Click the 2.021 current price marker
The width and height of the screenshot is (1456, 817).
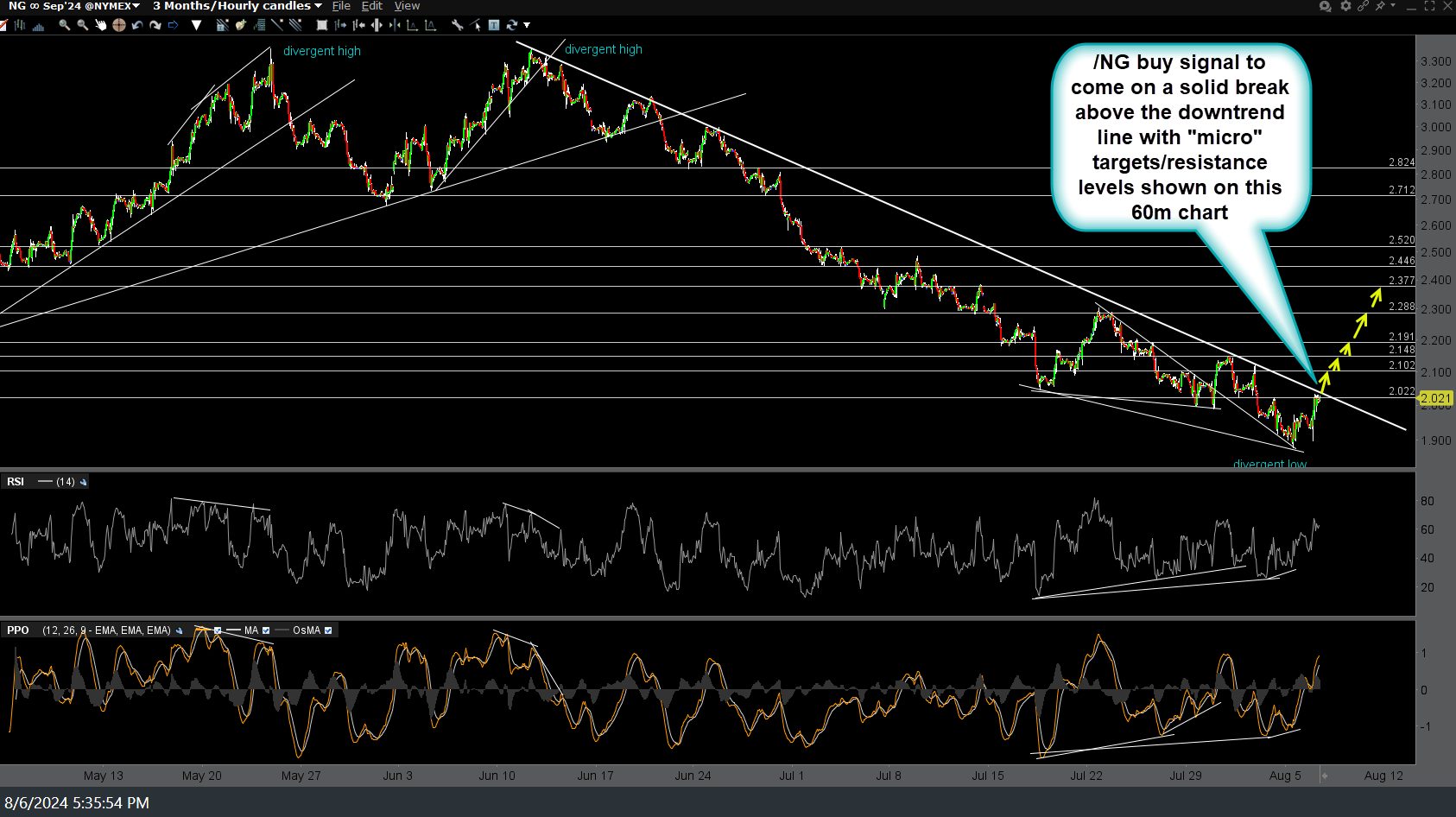[x=1435, y=398]
